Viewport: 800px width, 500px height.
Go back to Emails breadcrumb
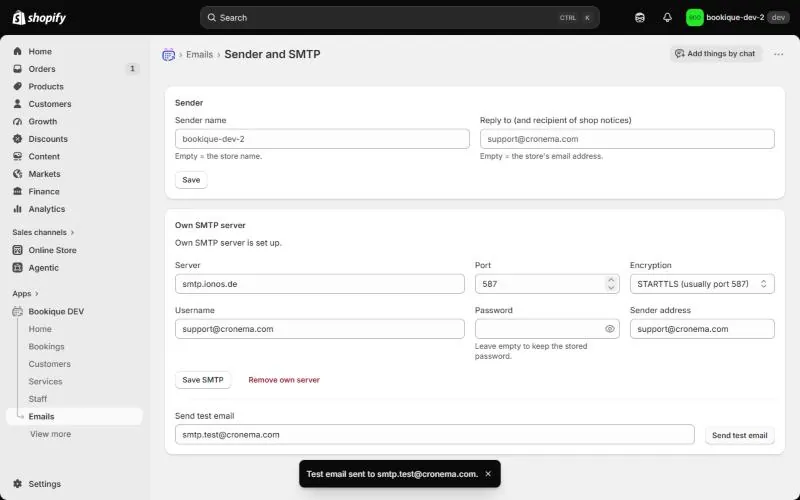click(x=199, y=55)
